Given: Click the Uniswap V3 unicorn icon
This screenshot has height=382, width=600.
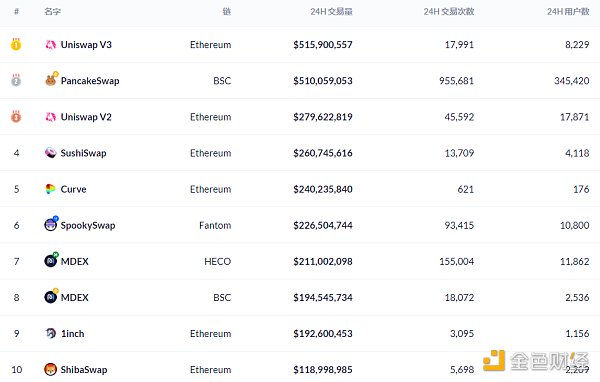Looking at the screenshot, I should click(51, 45).
